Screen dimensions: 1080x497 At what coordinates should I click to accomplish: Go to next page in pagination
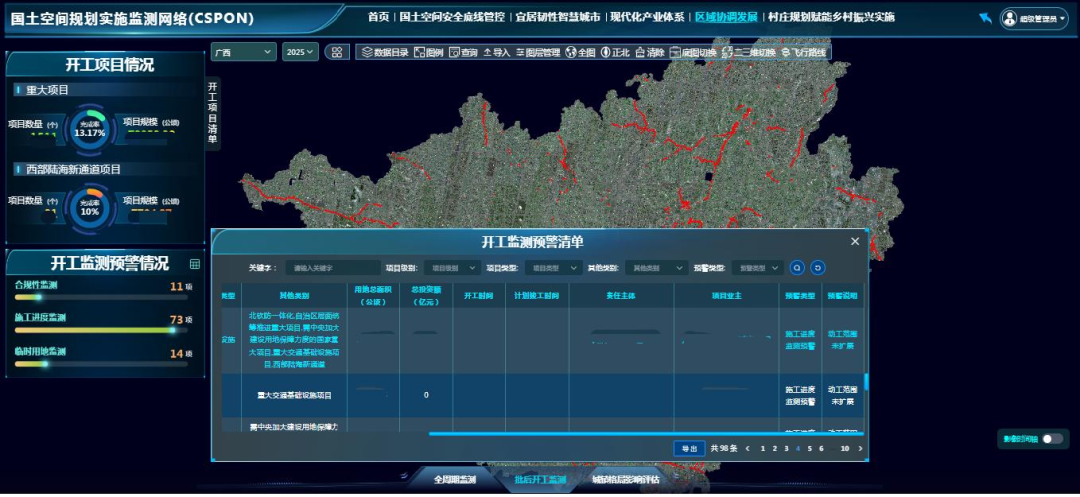point(860,448)
